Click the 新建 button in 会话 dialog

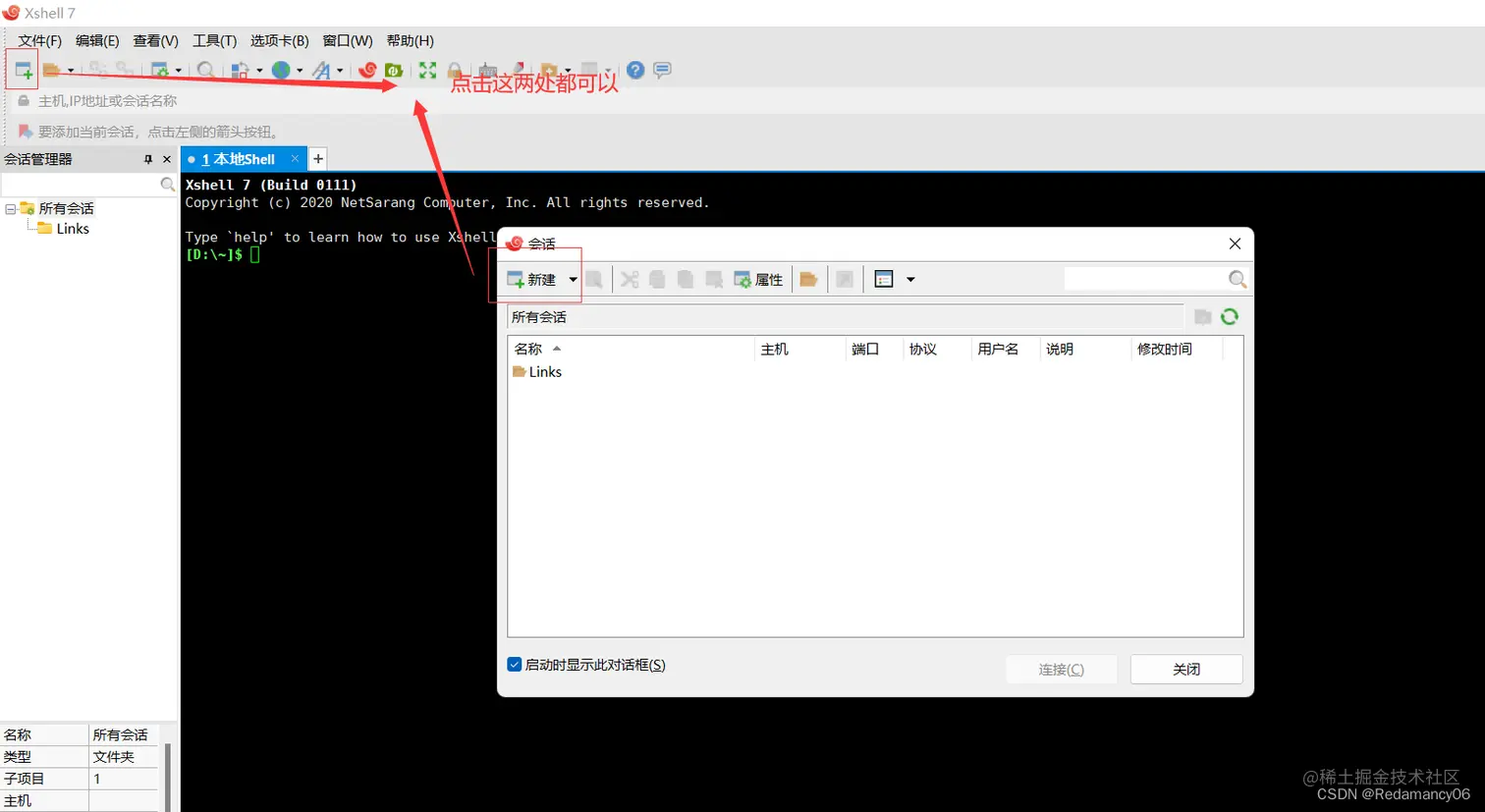[x=531, y=280]
